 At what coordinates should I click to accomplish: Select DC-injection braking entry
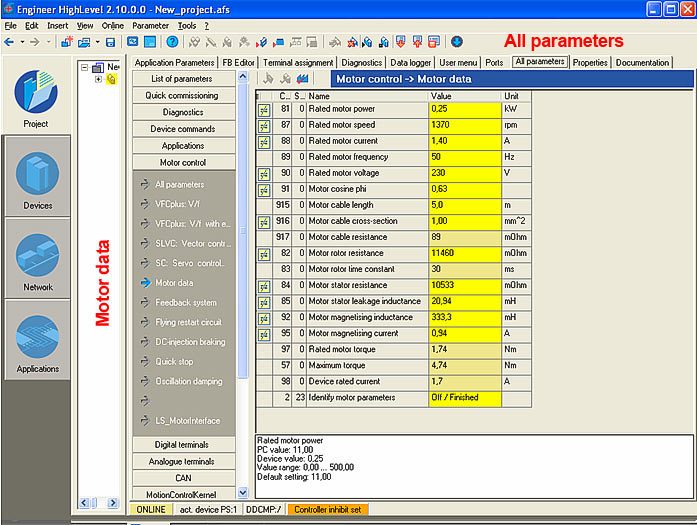(x=192, y=342)
